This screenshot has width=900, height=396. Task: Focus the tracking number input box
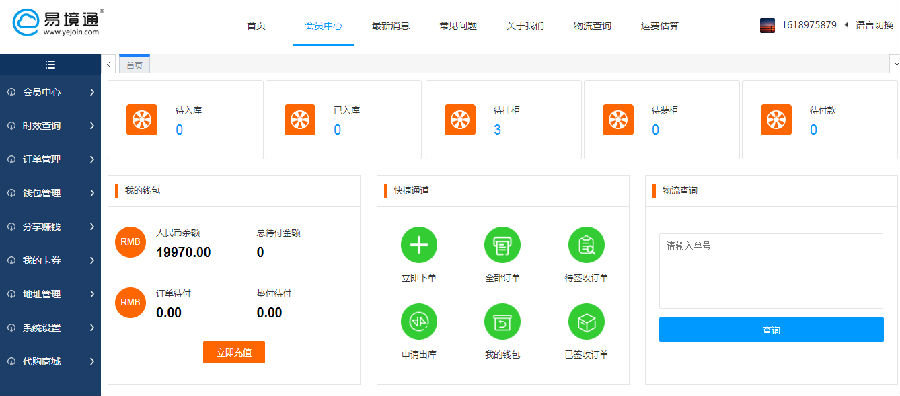click(771, 271)
